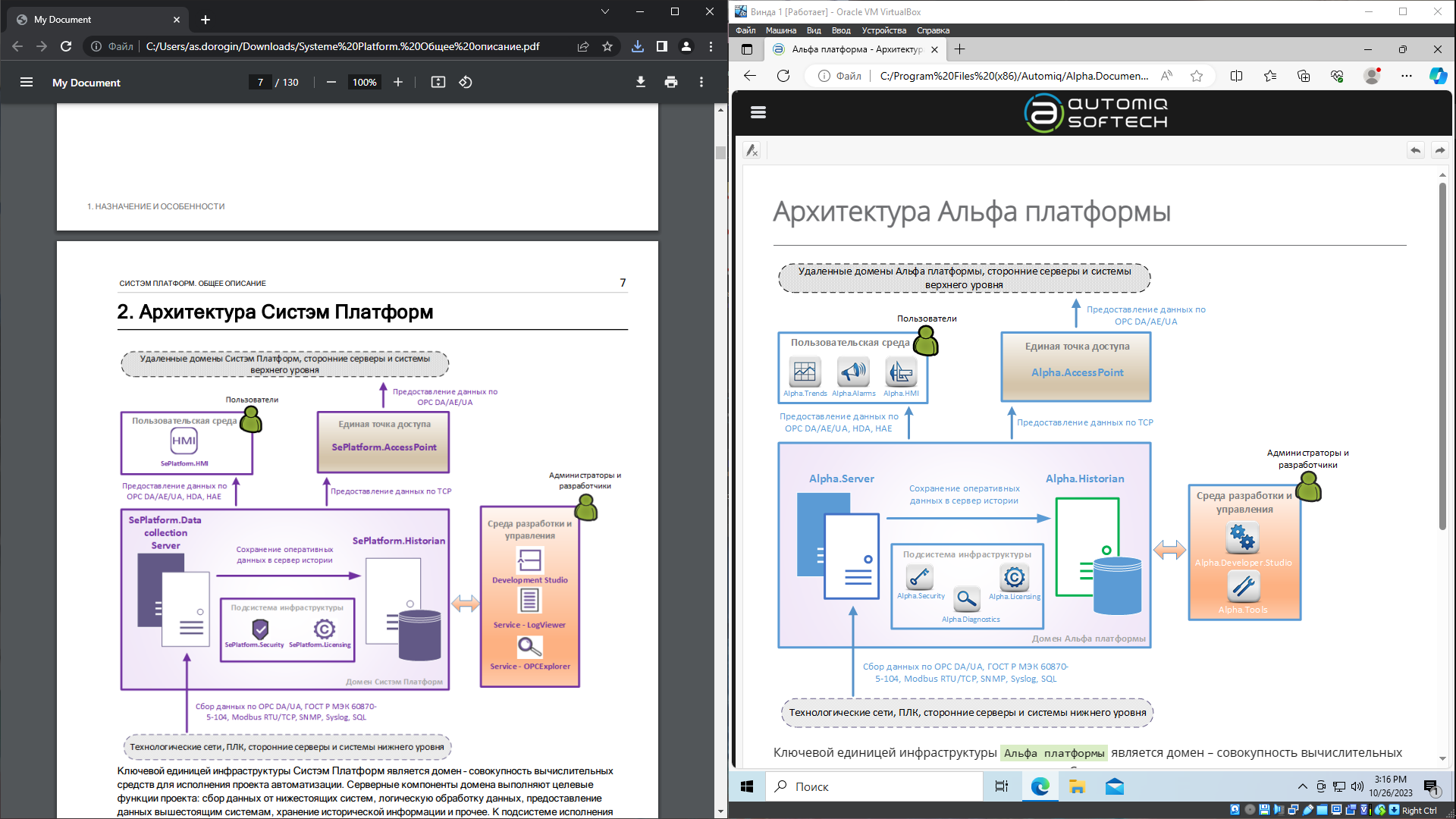The height and width of the screenshot is (819, 1456).
Task: Open Edge Settings and more menu
Action: pos(1407,76)
